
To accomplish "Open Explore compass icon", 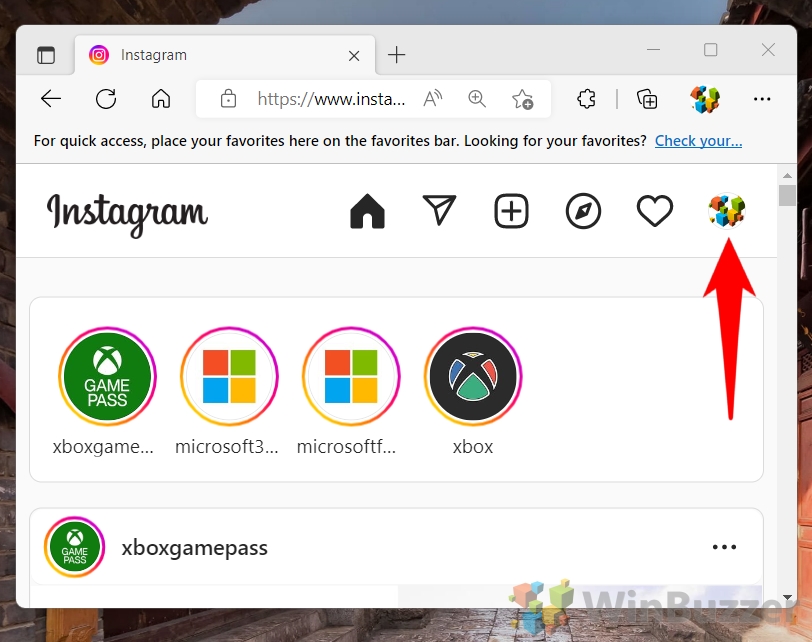I will click(x=583, y=211).
